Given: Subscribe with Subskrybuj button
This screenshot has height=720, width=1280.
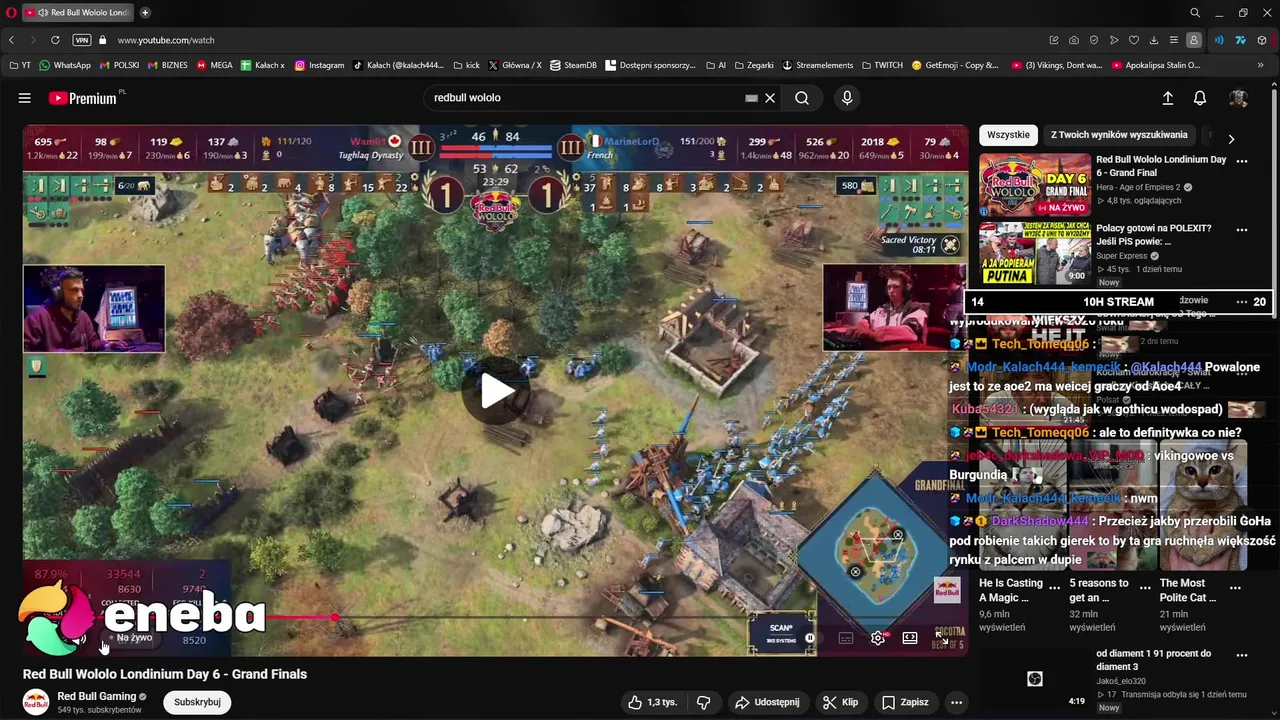Looking at the screenshot, I should click(x=197, y=702).
